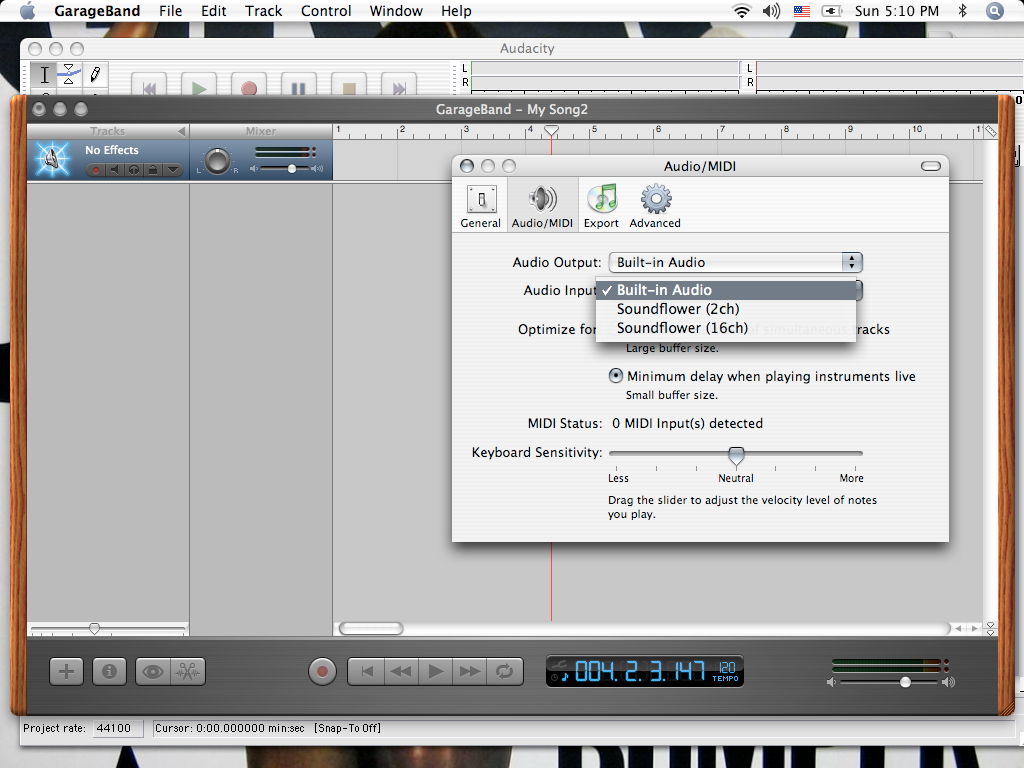Open the track editor scissors button

click(x=188, y=671)
